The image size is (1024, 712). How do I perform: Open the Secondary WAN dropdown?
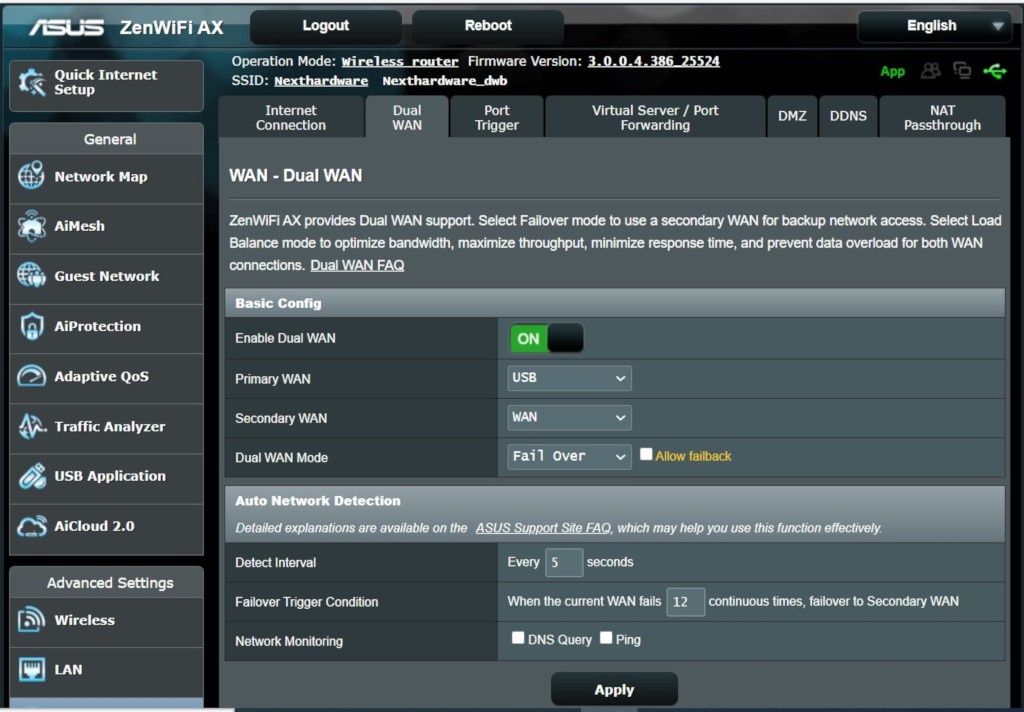point(569,417)
